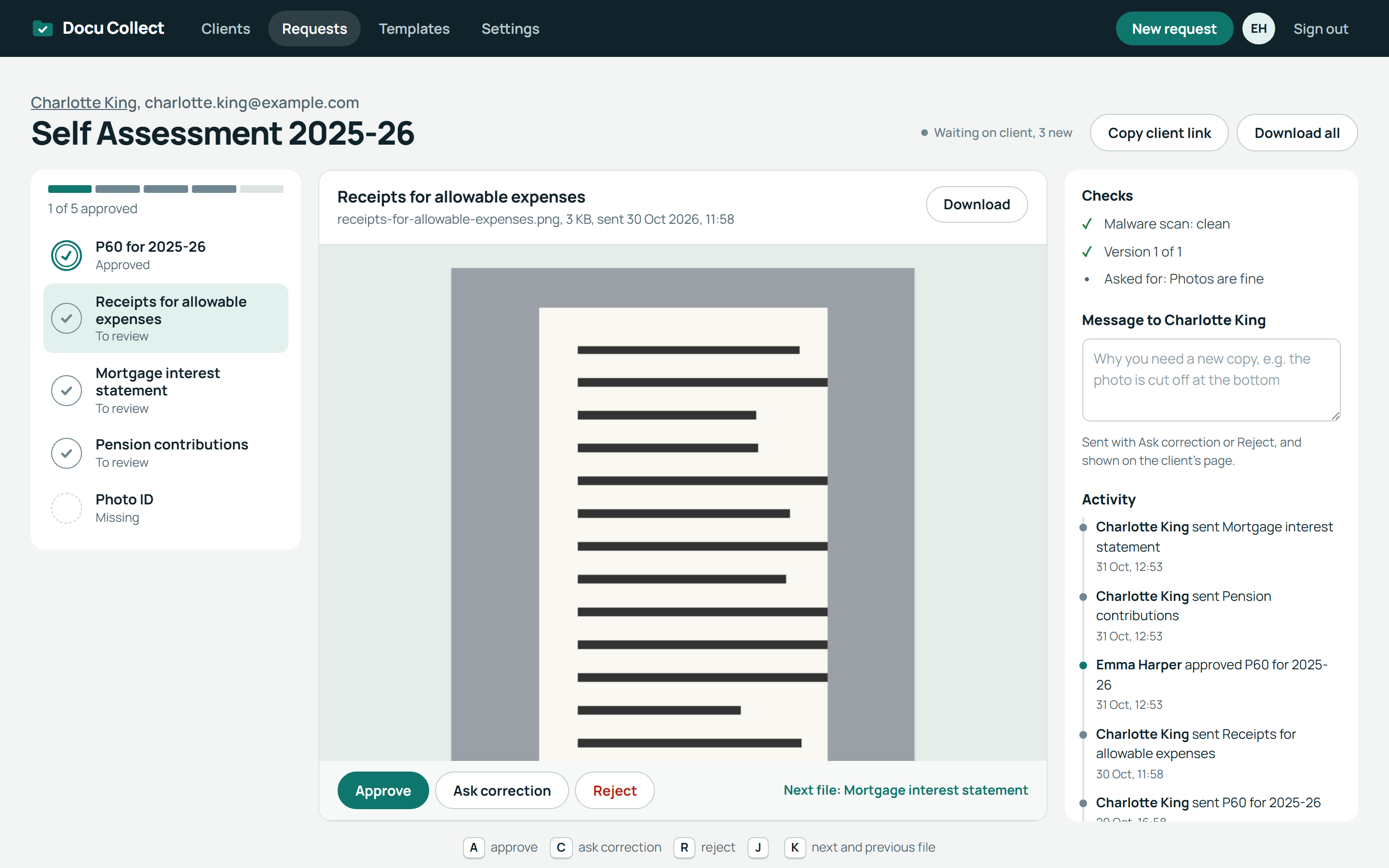Viewport: 1389px width, 868px height.
Task: Click the check circle beside Pension contributions
Action: [x=67, y=453]
